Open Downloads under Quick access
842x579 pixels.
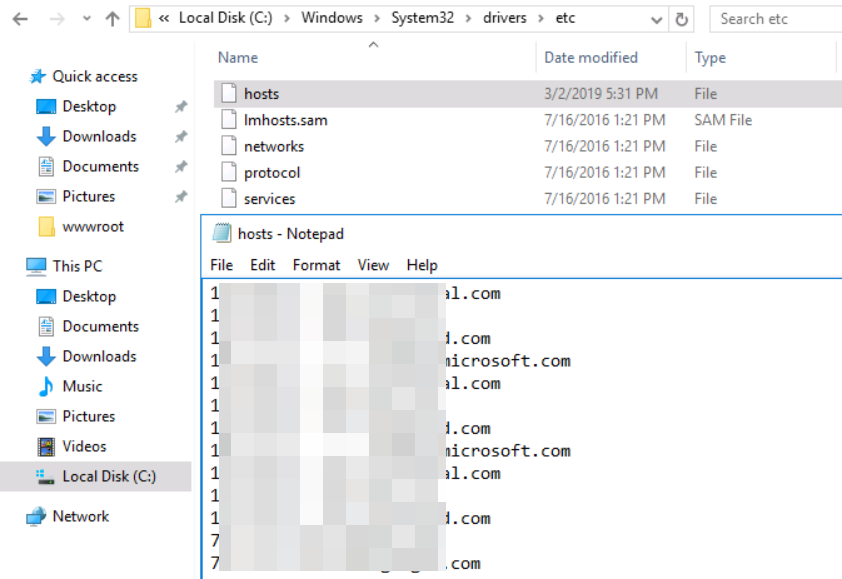coord(99,136)
